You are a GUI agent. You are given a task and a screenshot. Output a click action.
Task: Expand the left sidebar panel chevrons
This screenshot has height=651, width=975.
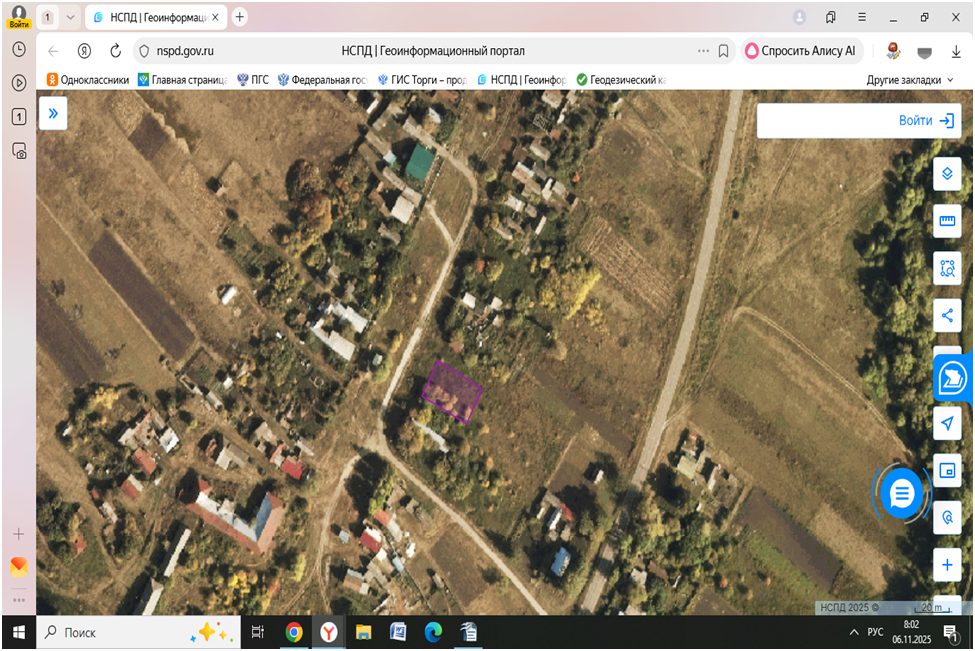(x=53, y=113)
